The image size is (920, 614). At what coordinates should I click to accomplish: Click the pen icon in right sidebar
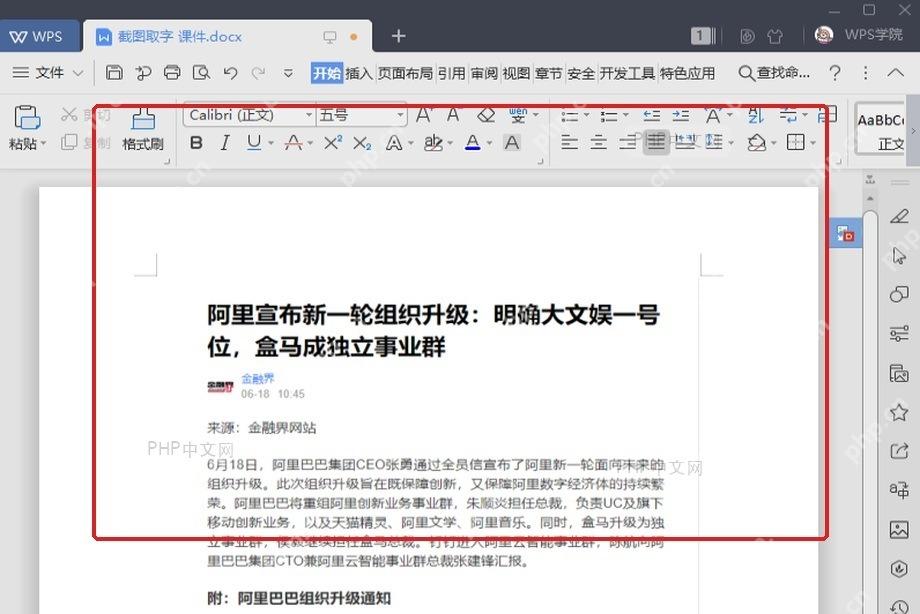pos(899,216)
